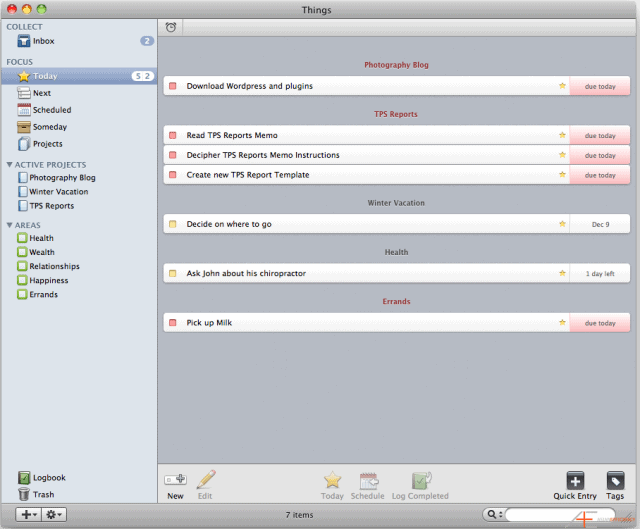Toggle star on Create new TPS Report Template
Screen dimensions: 640x529
[x=562, y=174]
